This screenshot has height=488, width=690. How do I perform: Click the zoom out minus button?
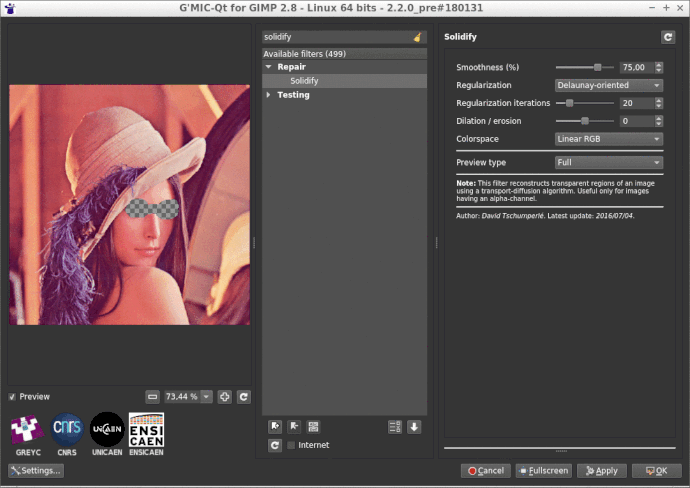pos(152,396)
